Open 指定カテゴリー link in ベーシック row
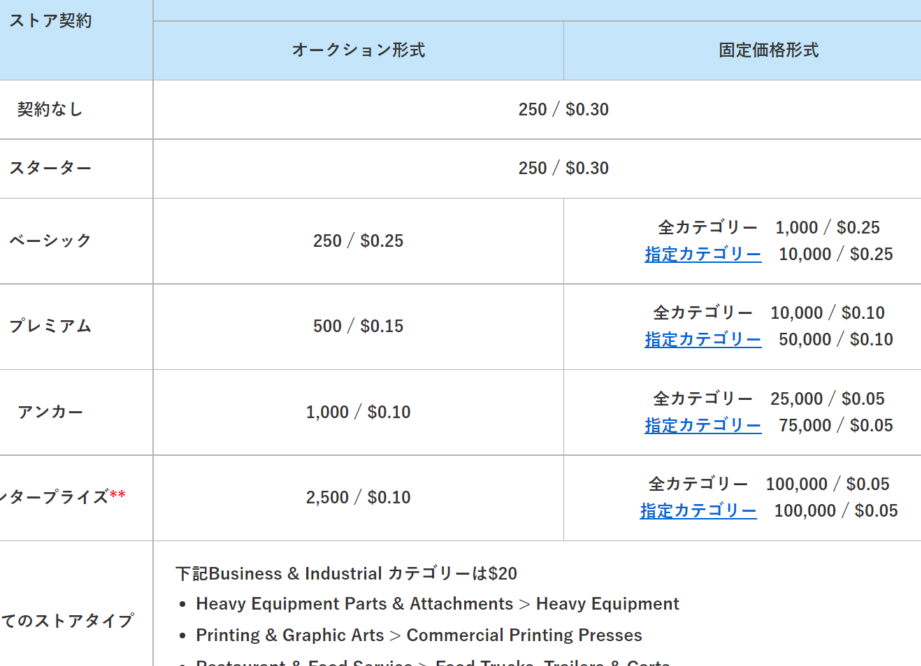The height and width of the screenshot is (666, 921). tap(702, 254)
